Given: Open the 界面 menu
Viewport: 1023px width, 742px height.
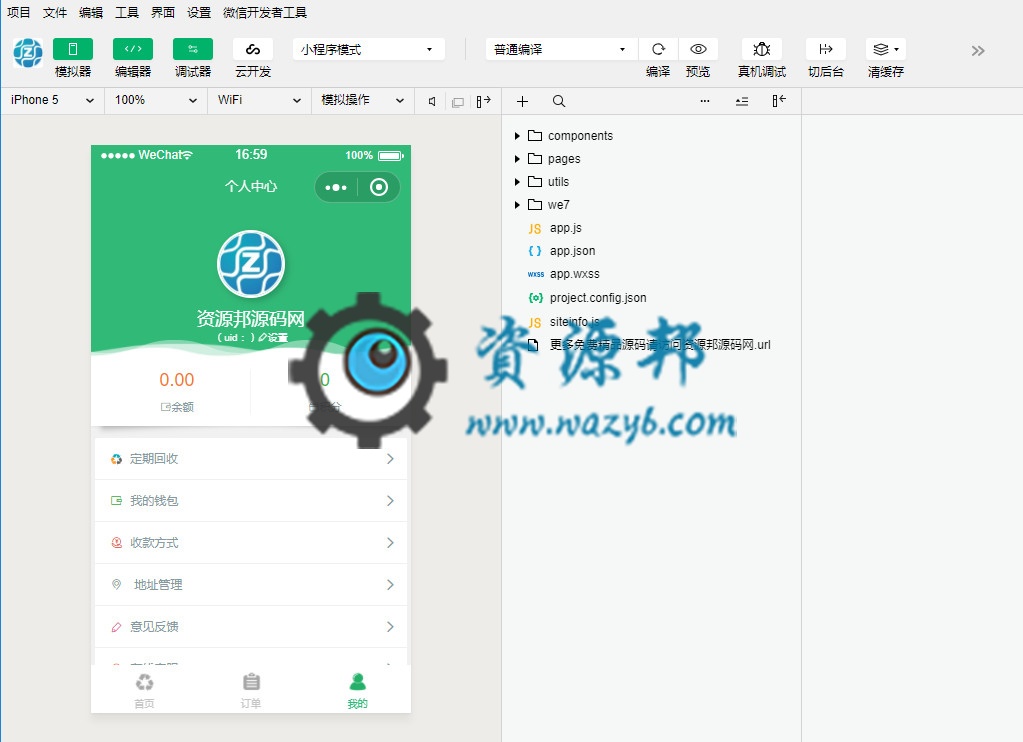Looking at the screenshot, I should pyautogui.click(x=162, y=12).
